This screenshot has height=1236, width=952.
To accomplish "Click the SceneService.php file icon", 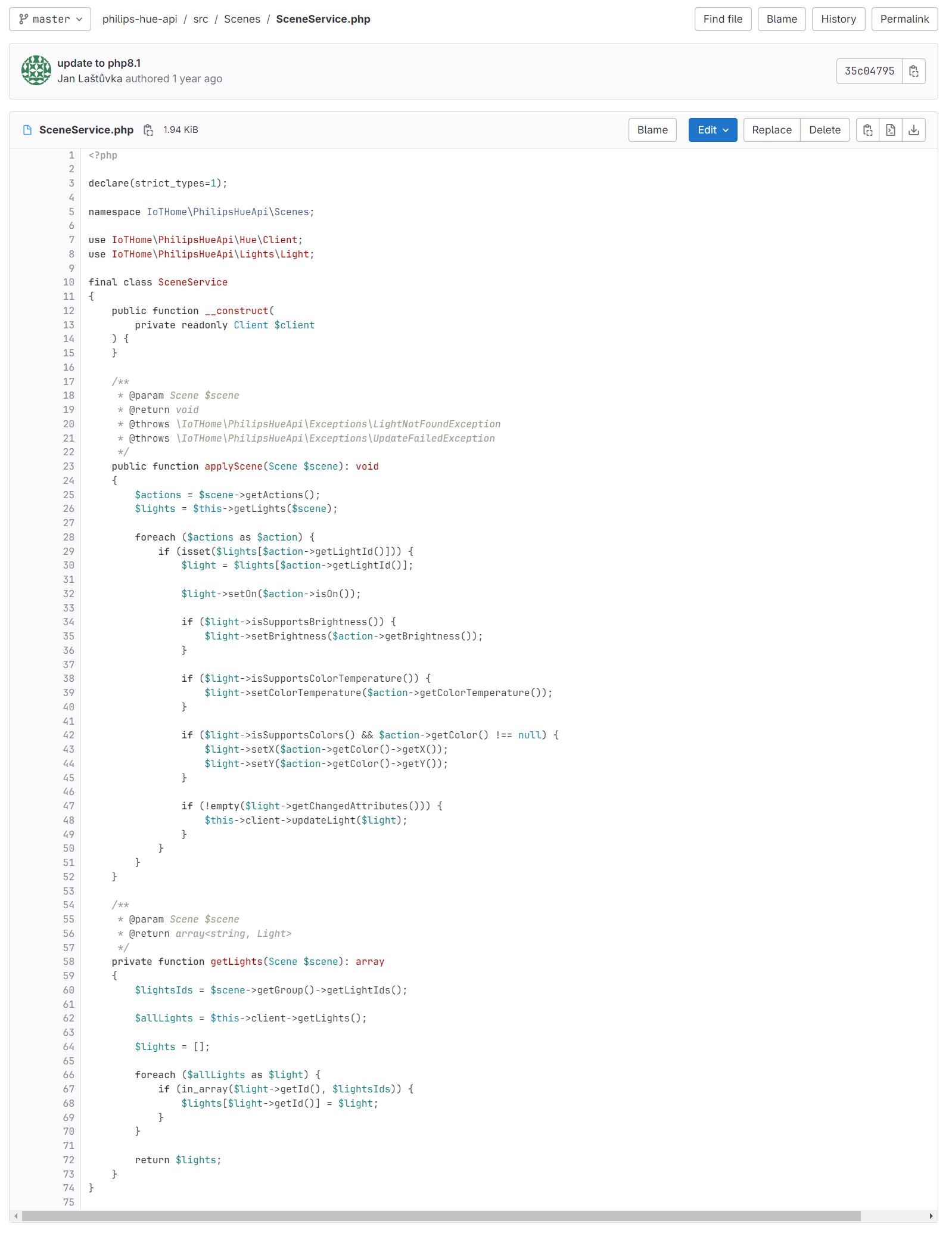I will [x=27, y=130].
